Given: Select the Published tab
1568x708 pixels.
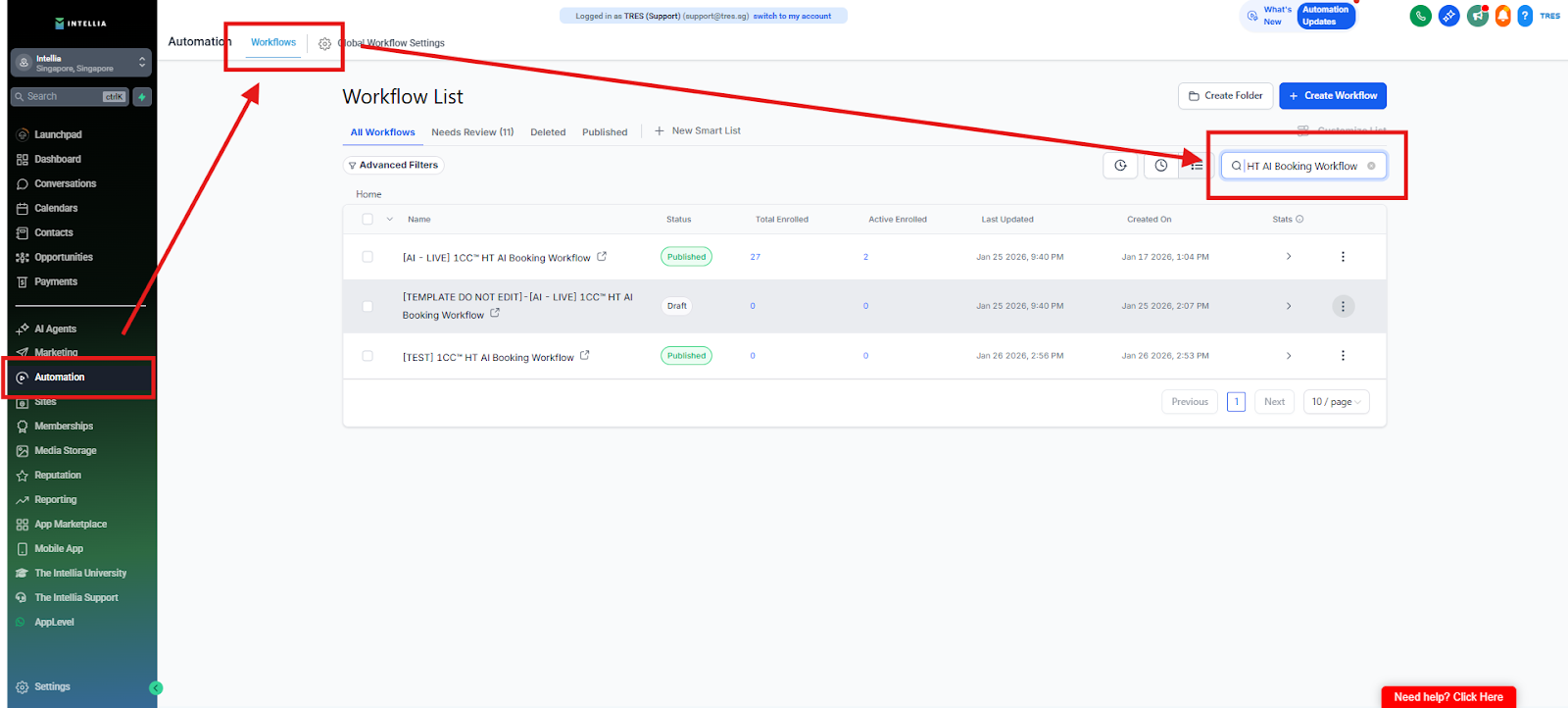Looking at the screenshot, I should [x=605, y=132].
